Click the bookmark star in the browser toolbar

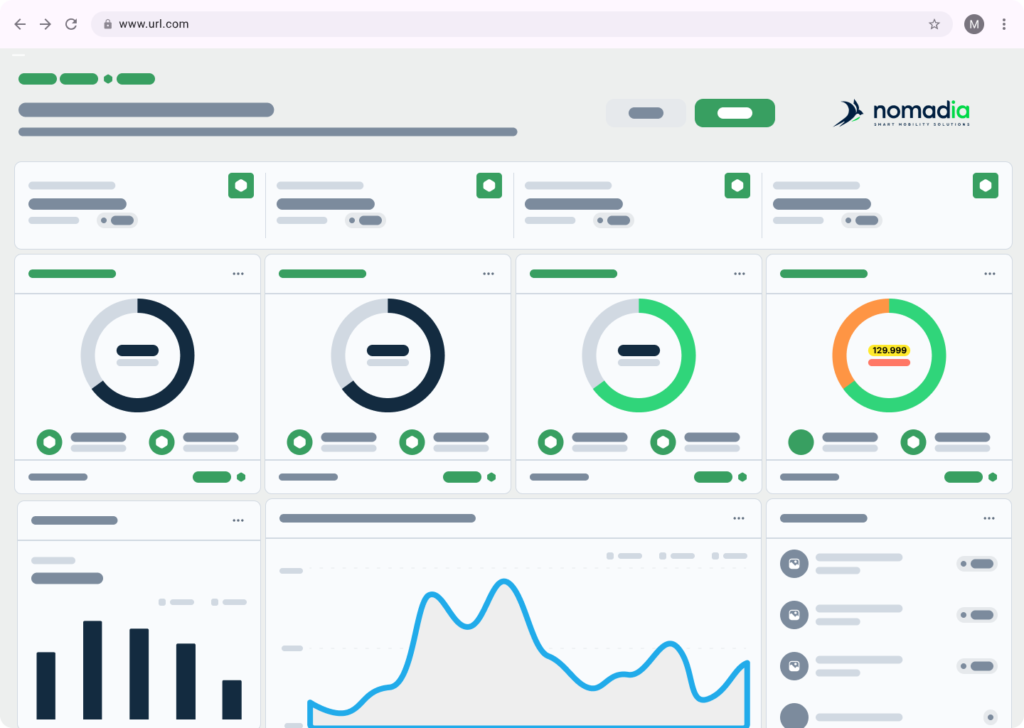[x=932, y=24]
